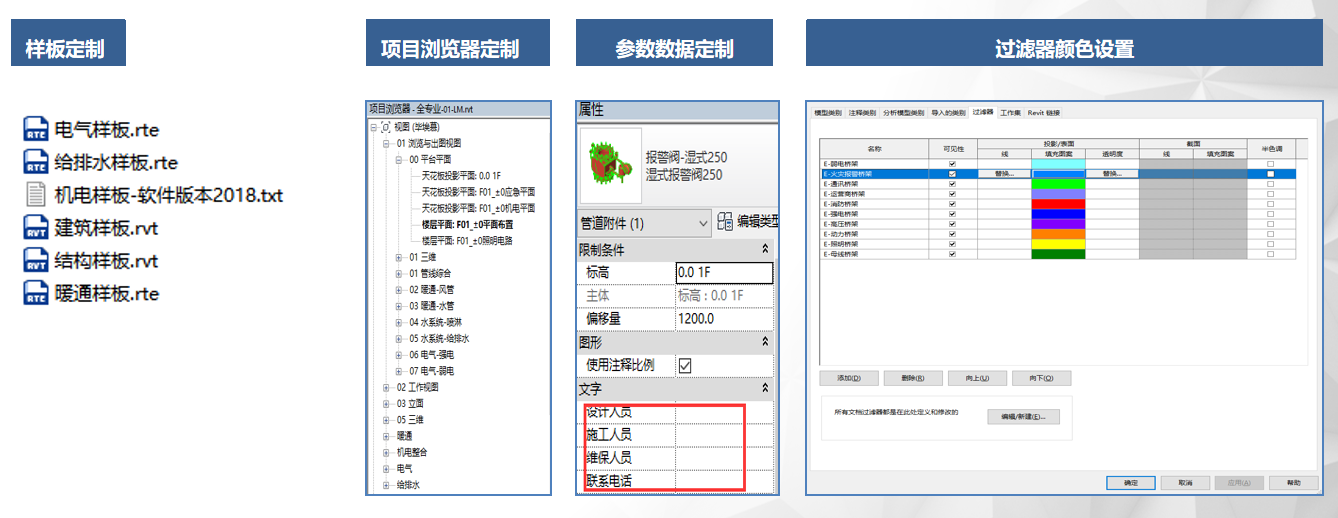Screen dimensions: 1338x518
Task: Expand the 02 工作视图 tree node
Action: tap(387, 387)
